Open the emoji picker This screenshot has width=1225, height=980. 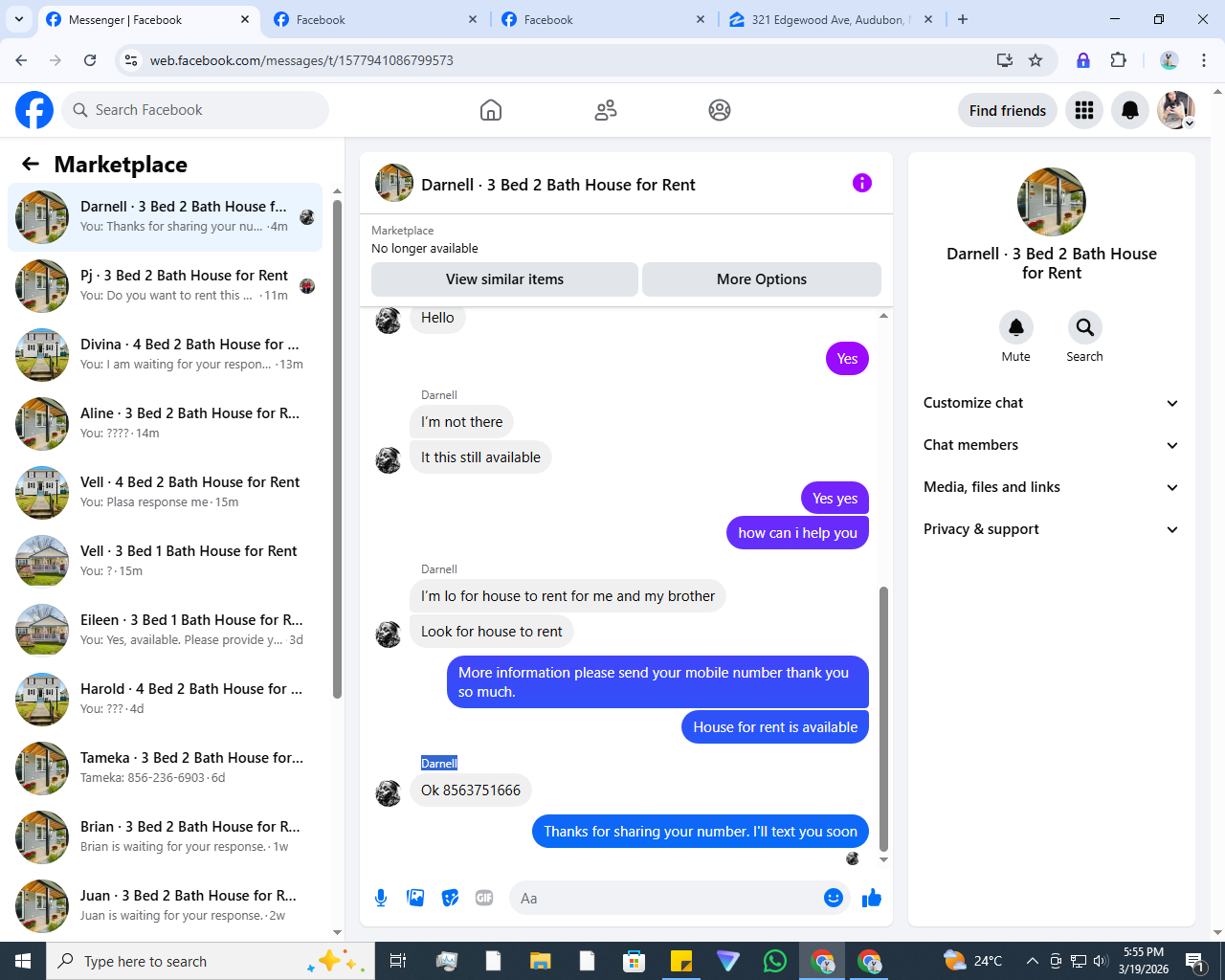834,898
